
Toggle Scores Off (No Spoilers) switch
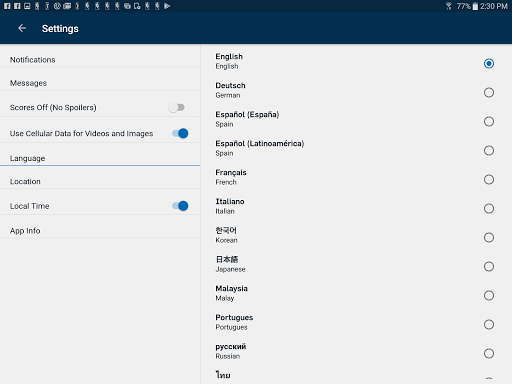pyautogui.click(x=176, y=107)
